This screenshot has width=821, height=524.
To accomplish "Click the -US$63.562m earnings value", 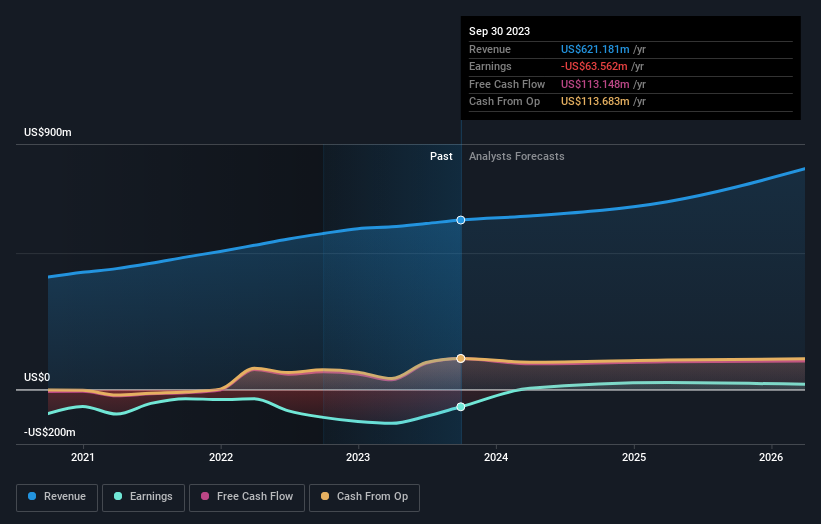I will pyautogui.click(x=594, y=66).
